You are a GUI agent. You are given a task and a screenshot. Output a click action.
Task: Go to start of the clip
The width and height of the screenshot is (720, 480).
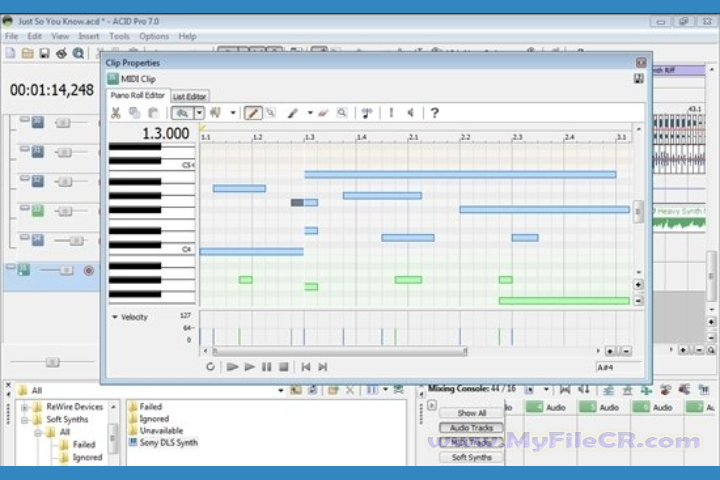[x=306, y=367]
